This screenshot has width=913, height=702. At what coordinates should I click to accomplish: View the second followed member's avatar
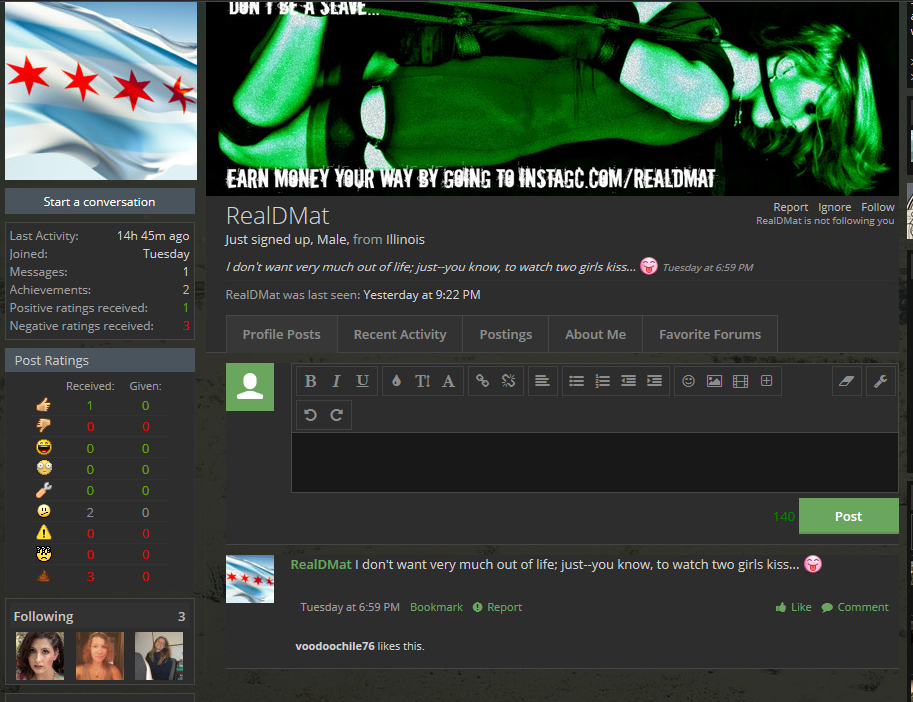coord(100,656)
